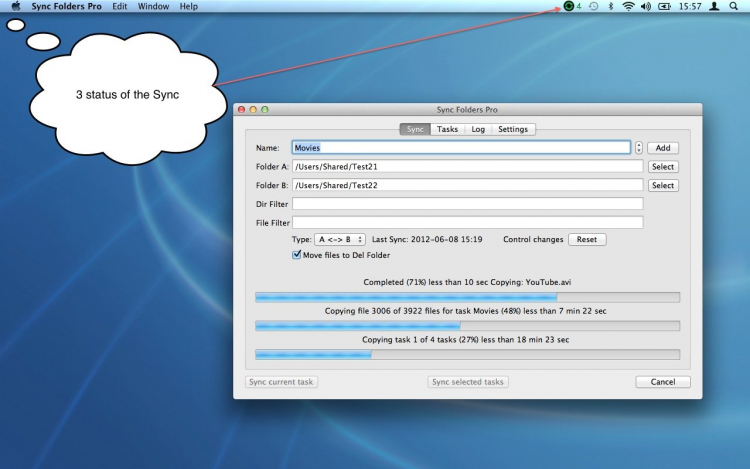Click the user account silhouette icon
Viewport: 750px width, 469px height.
714,6
